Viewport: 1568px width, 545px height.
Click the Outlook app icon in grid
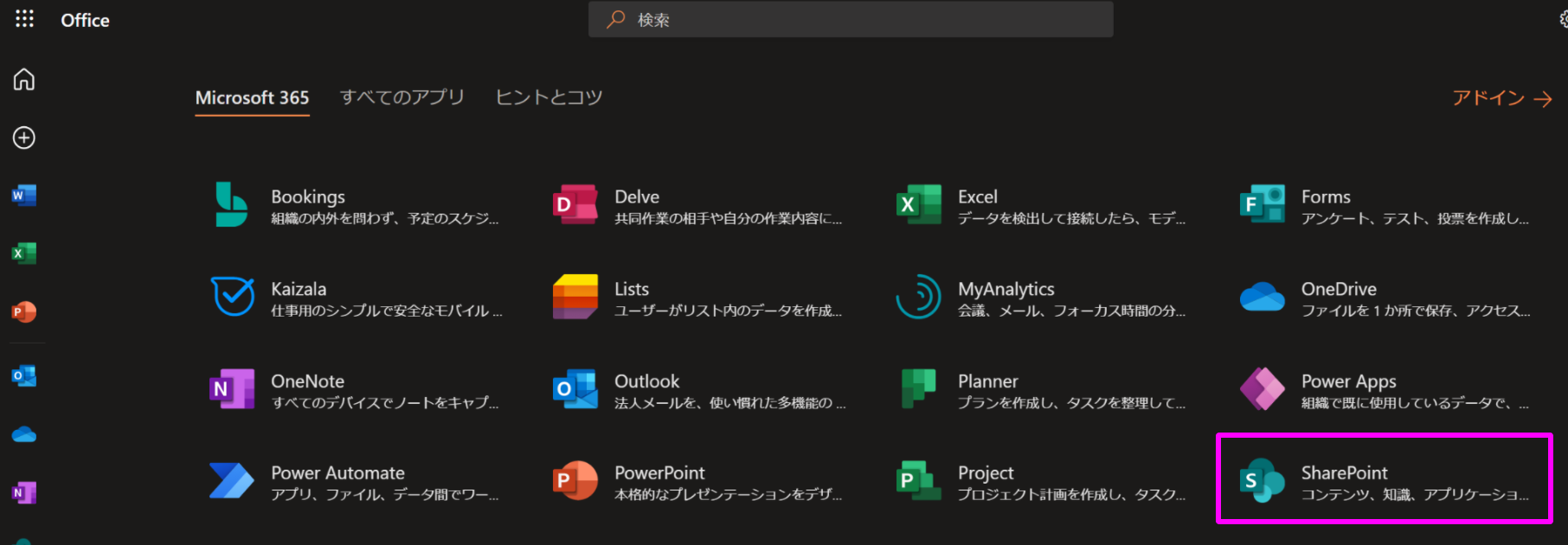(575, 389)
